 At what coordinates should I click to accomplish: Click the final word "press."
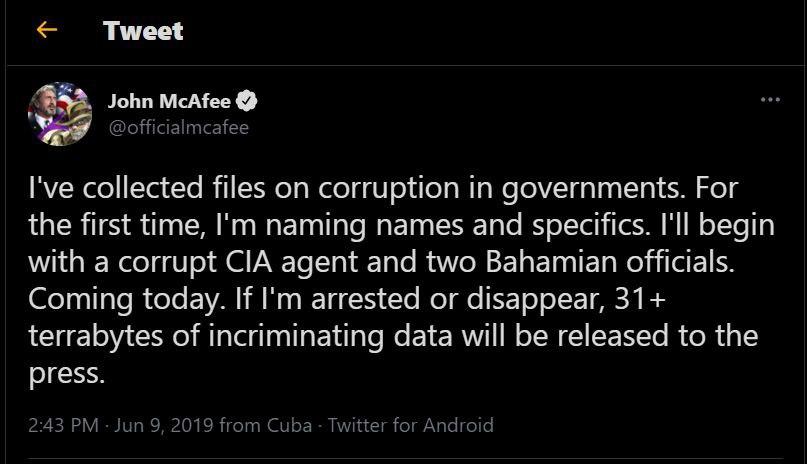pyautogui.click(x=66, y=373)
